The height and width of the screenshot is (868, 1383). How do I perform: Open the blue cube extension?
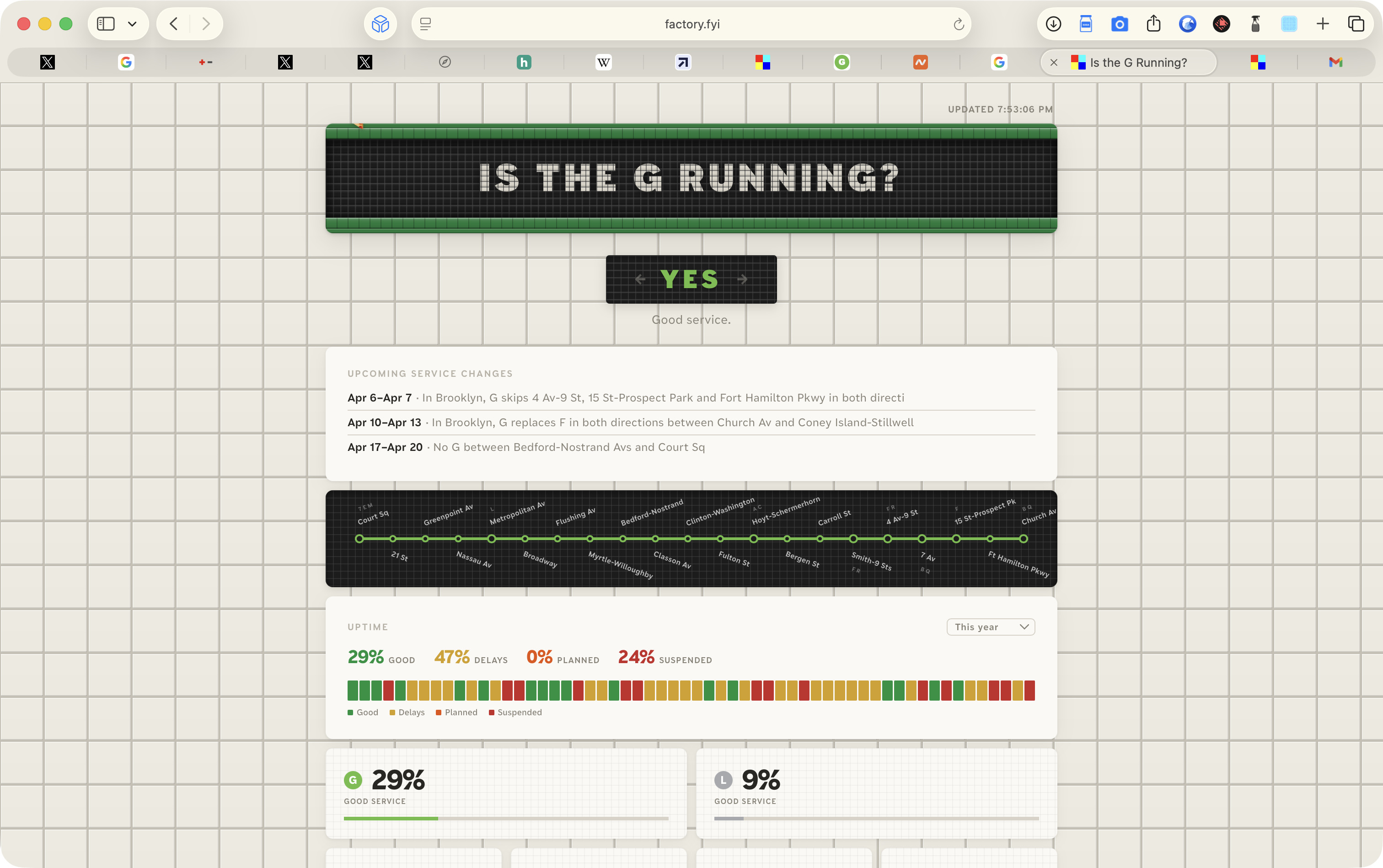[x=380, y=23]
